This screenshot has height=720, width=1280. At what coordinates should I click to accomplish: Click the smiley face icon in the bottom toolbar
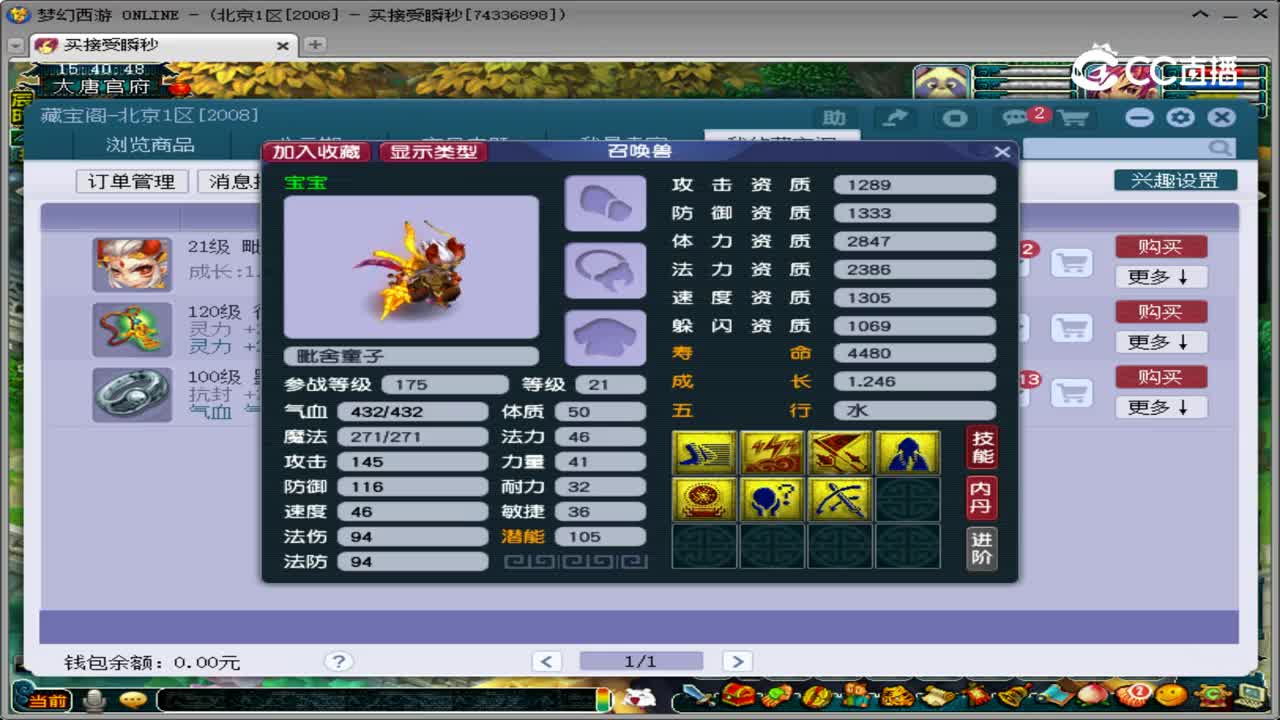[1171, 695]
